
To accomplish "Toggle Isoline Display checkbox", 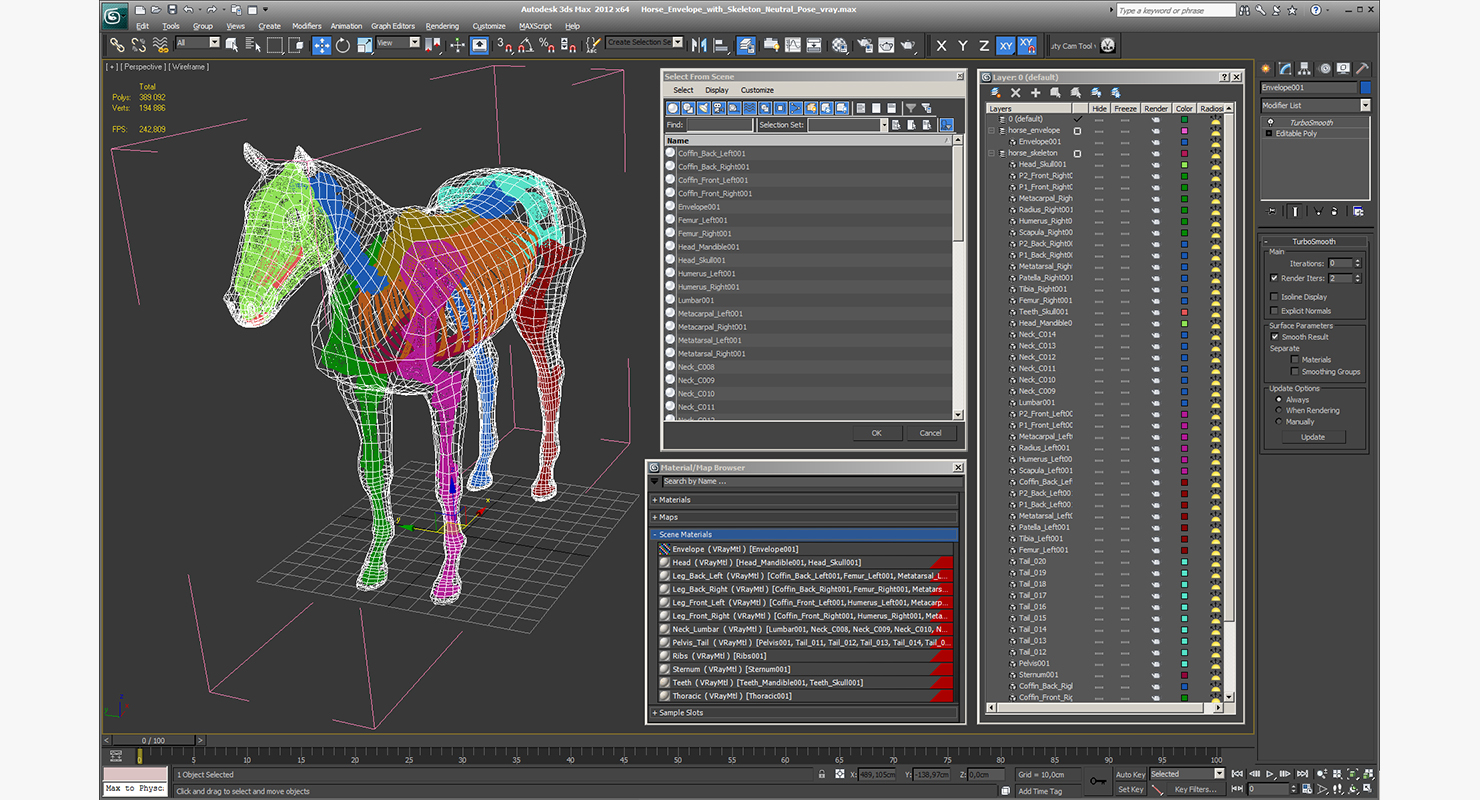I will (x=1273, y=297).
